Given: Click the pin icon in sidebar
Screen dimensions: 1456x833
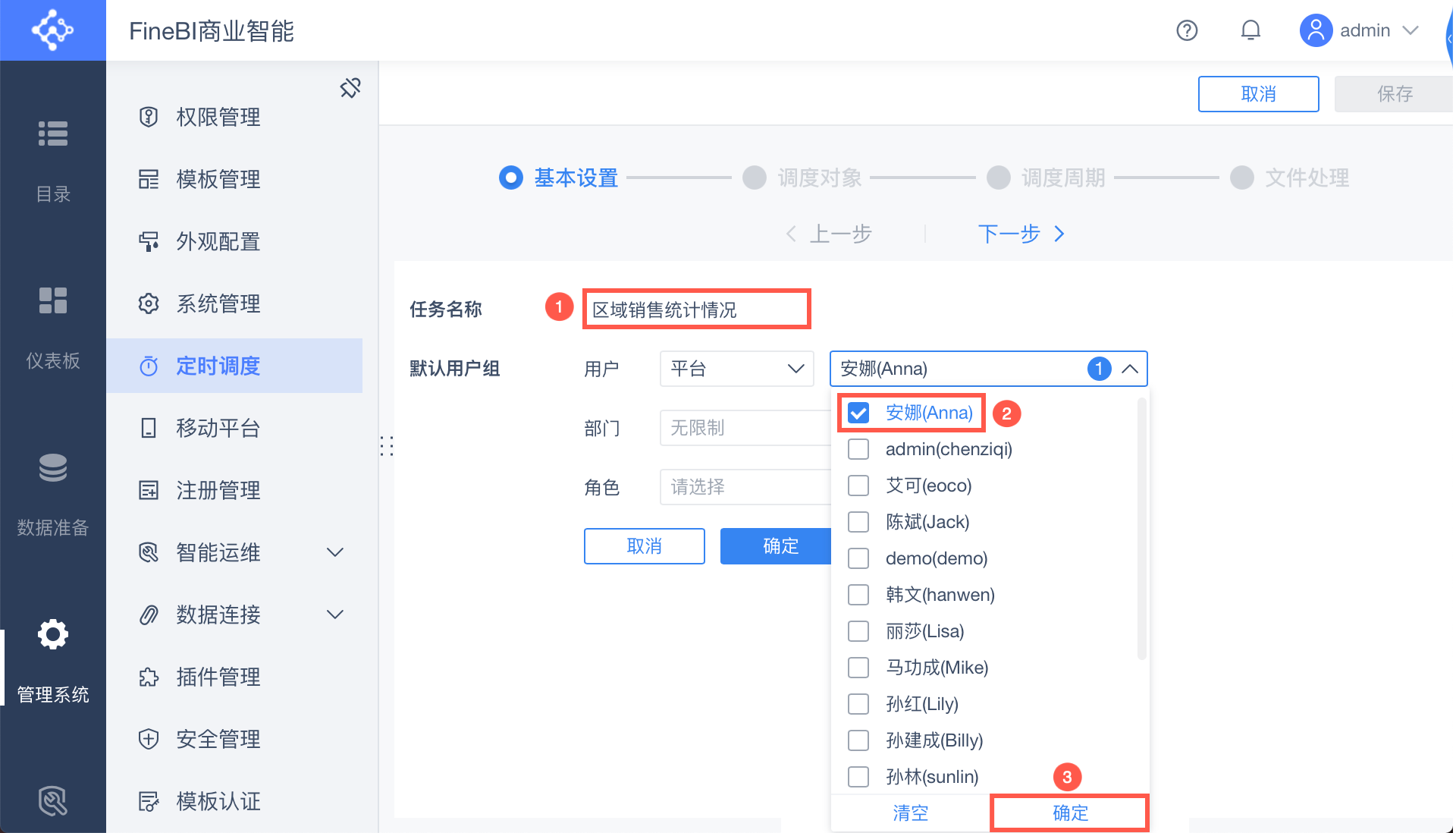Looking at the screenshot, I should 350,88.
